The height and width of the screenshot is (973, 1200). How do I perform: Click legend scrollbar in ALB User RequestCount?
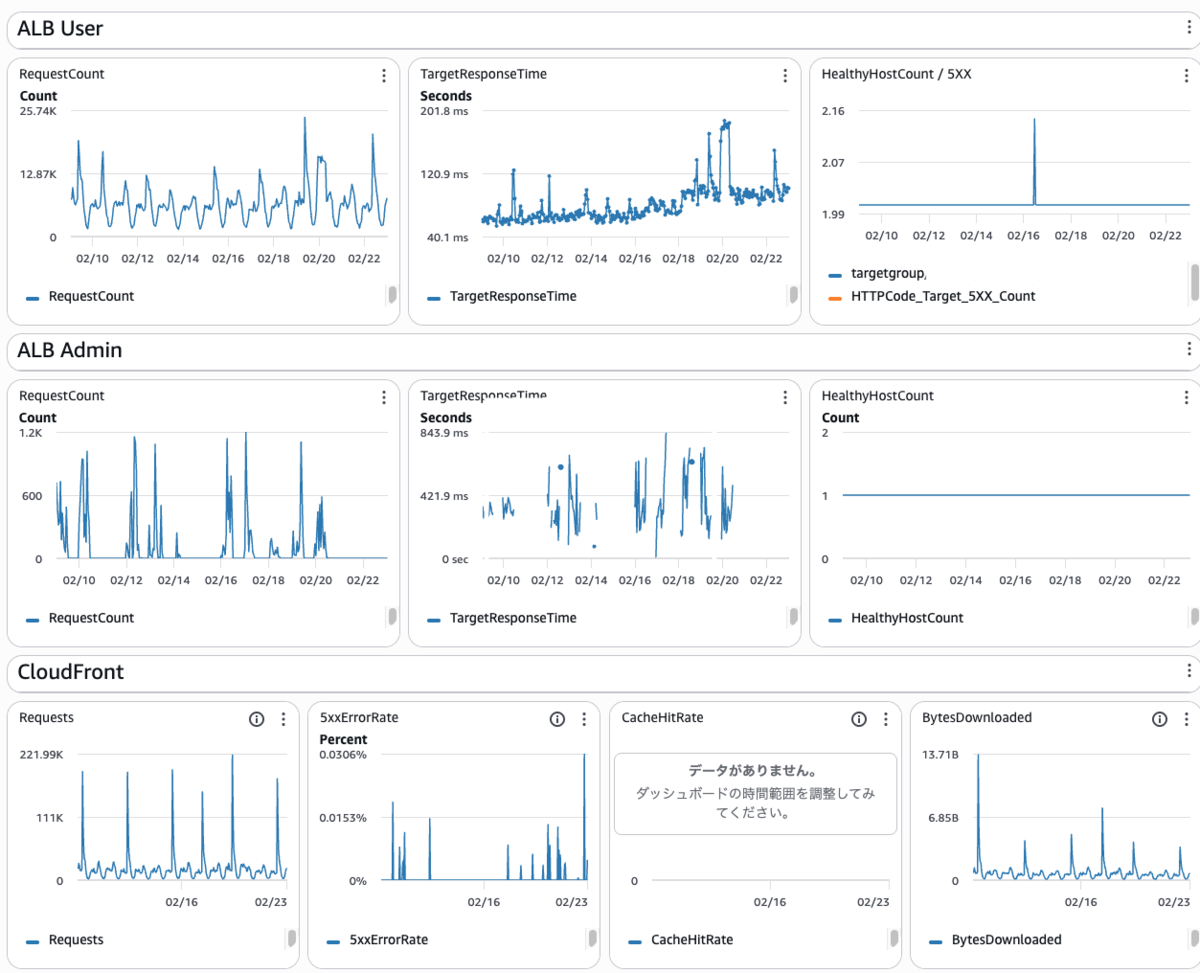392,294
